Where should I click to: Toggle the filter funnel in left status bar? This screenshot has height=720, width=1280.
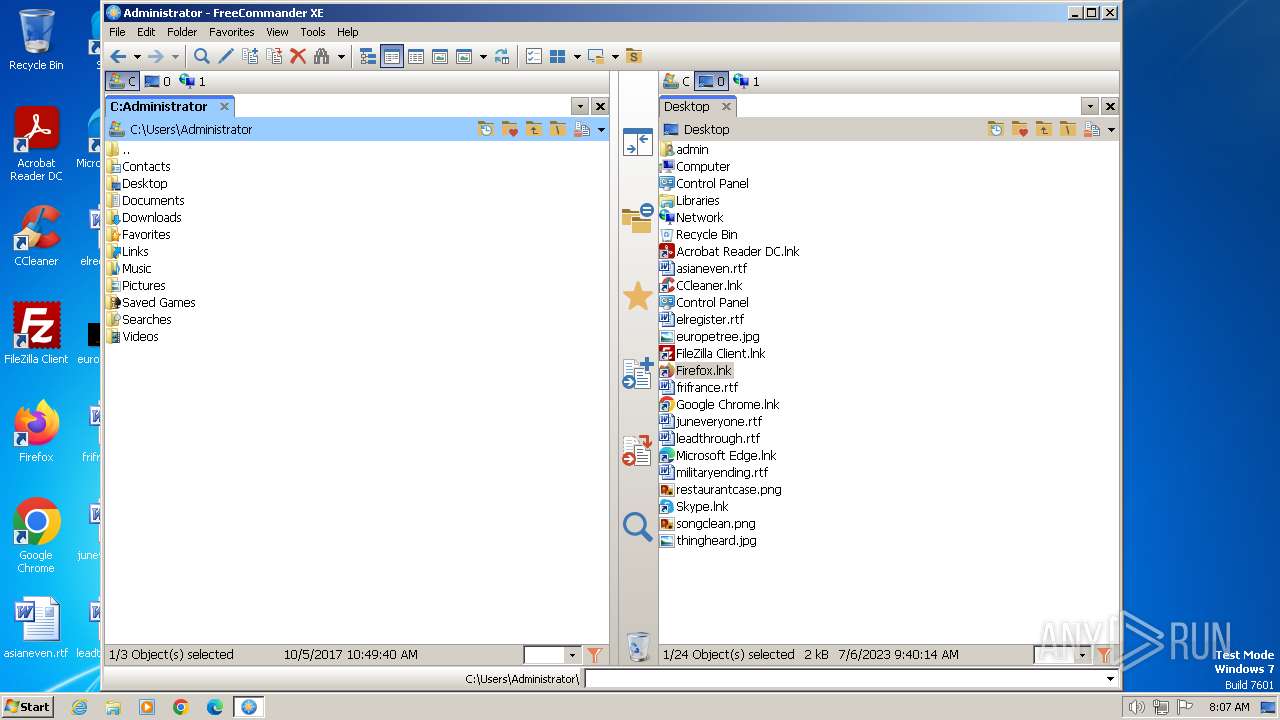pos(594,655)
